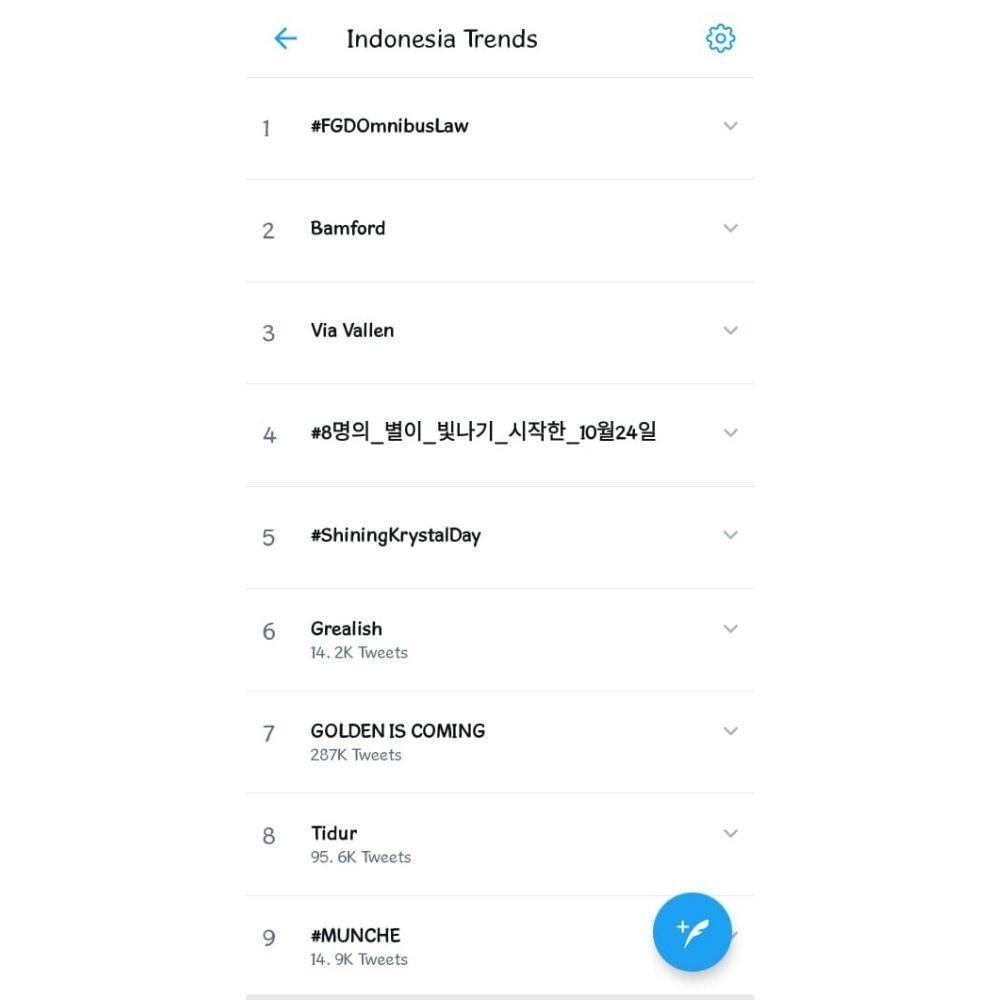Open the Bamford trend
1000x1000 pixels.
pyautogui.click(x=348, y=228)
